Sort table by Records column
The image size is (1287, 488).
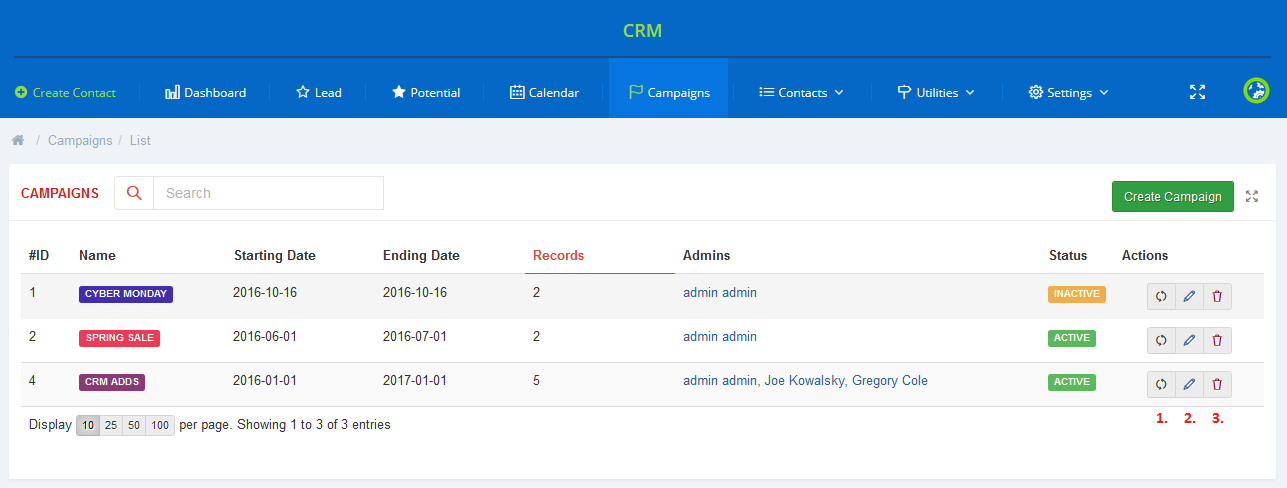point(558,255)
